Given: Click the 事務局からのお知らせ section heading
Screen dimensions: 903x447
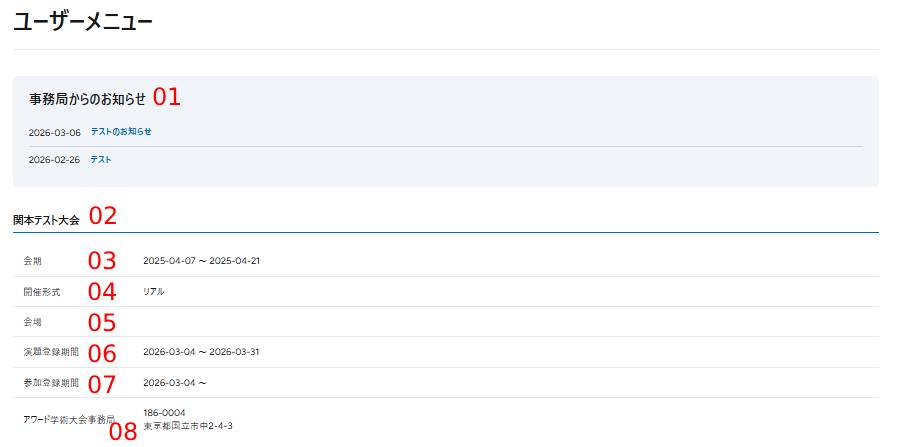Looking at the screenshot, I should (x=87, y=99).
